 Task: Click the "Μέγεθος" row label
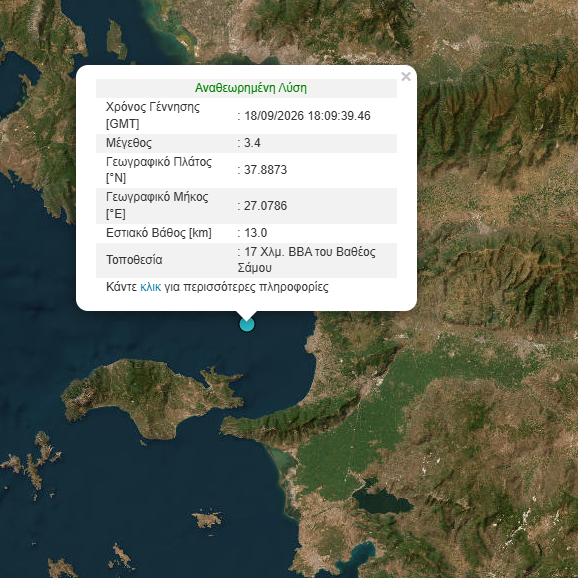[x=129, y=143]
